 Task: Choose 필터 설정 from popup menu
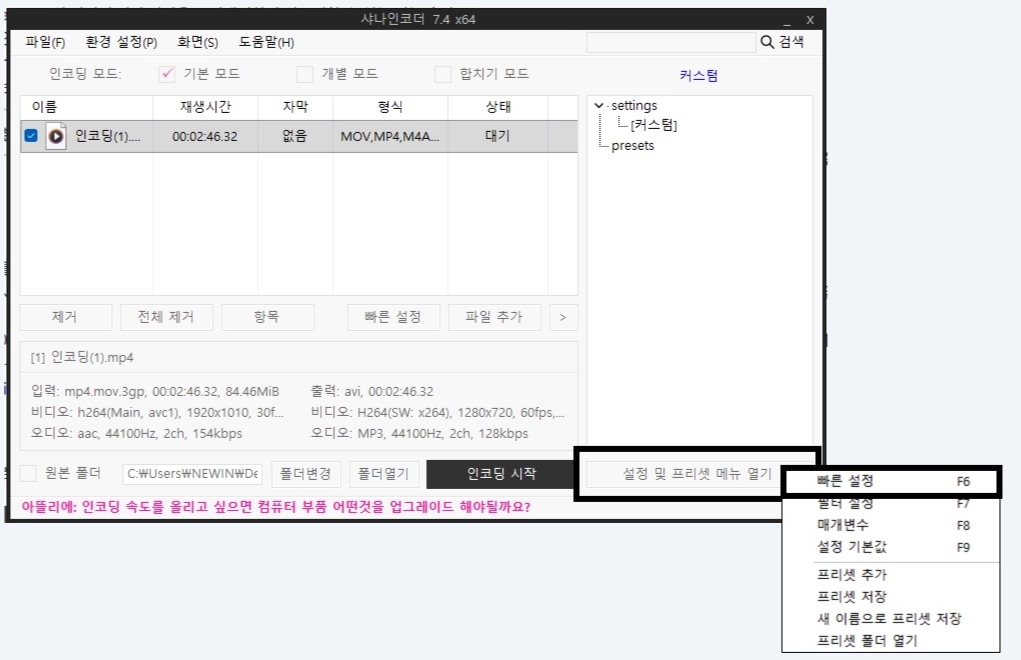(x=891, y=503)
